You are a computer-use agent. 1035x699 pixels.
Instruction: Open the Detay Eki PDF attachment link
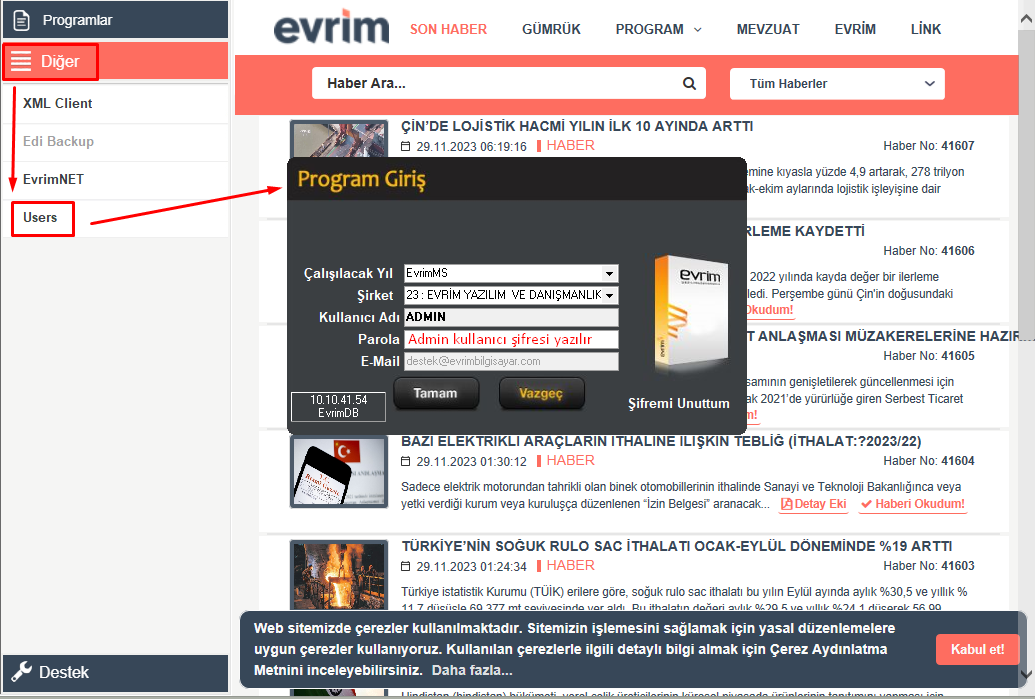[x=813, y=504]
